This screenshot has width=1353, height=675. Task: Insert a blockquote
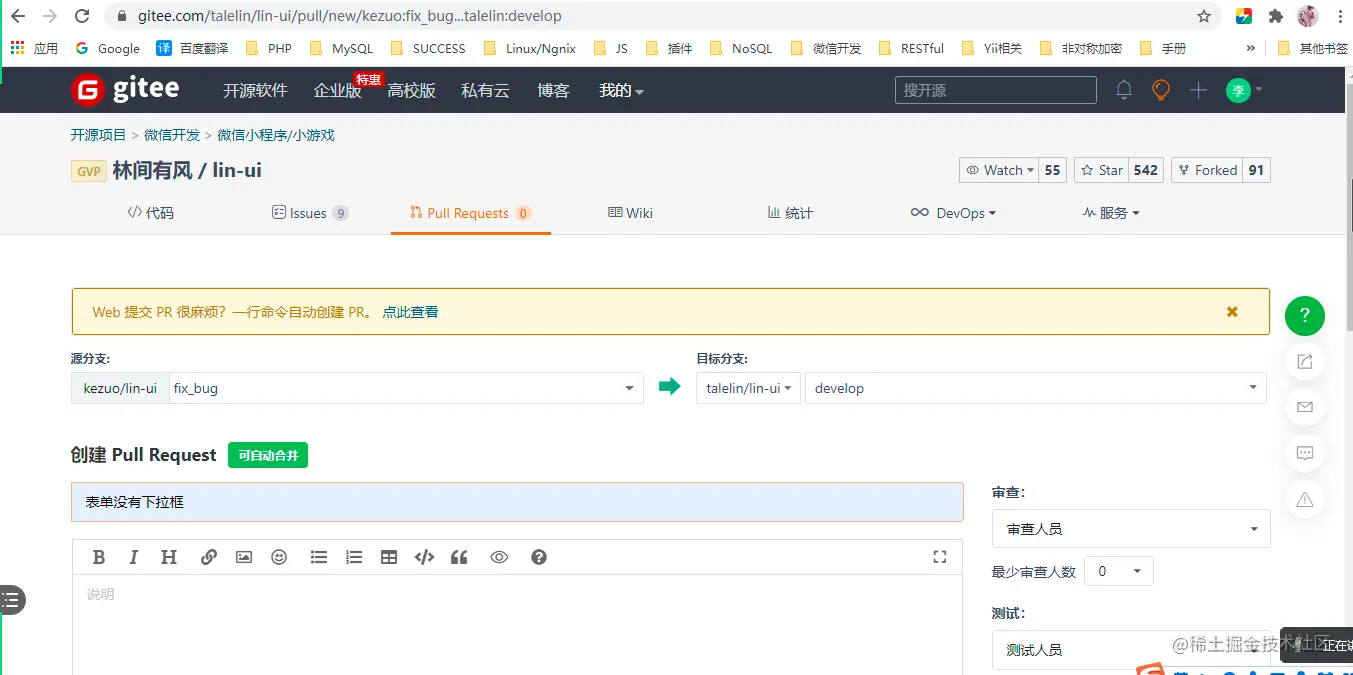pos(459,557)
